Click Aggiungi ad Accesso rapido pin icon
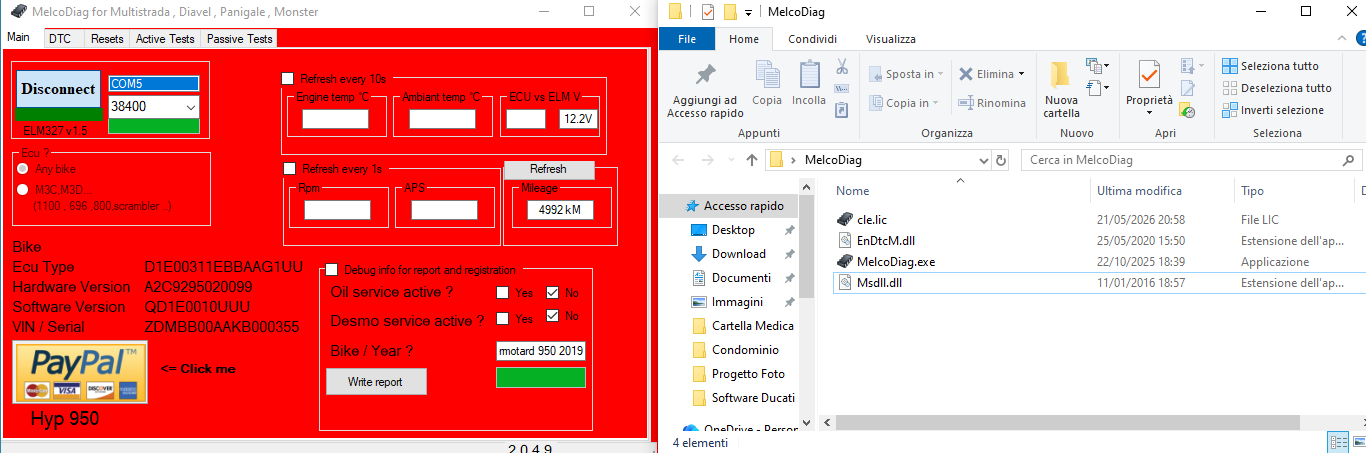 pos(705,74)
